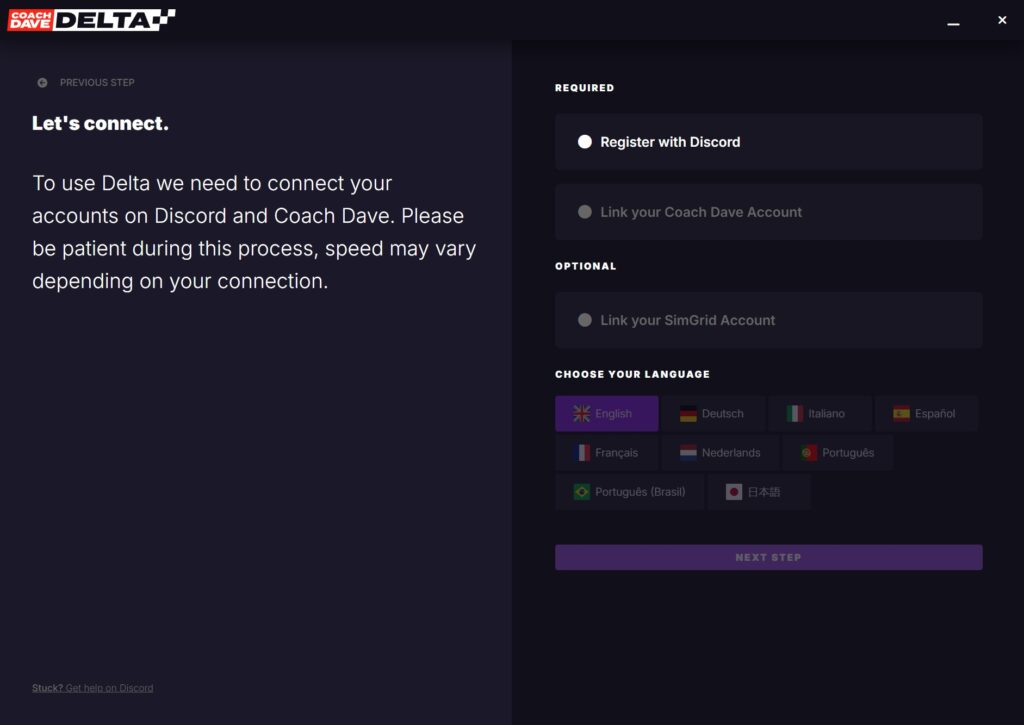Switch language to Português (Brasil)
Image resolution: width=1024 pixels, height=725 pixels.
point(630,492)
